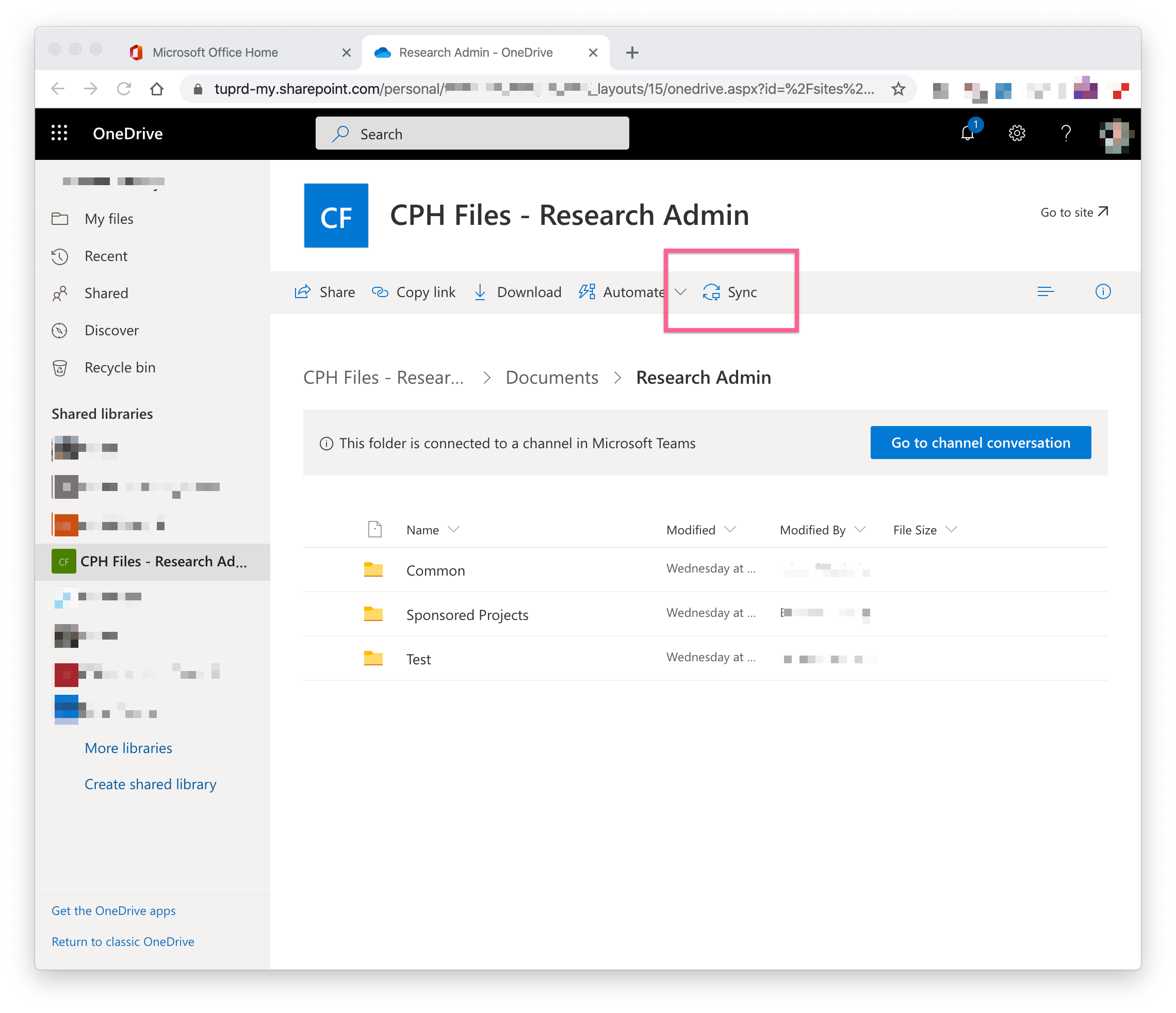Open the details pane info icon

click(x=1103, y=292)
